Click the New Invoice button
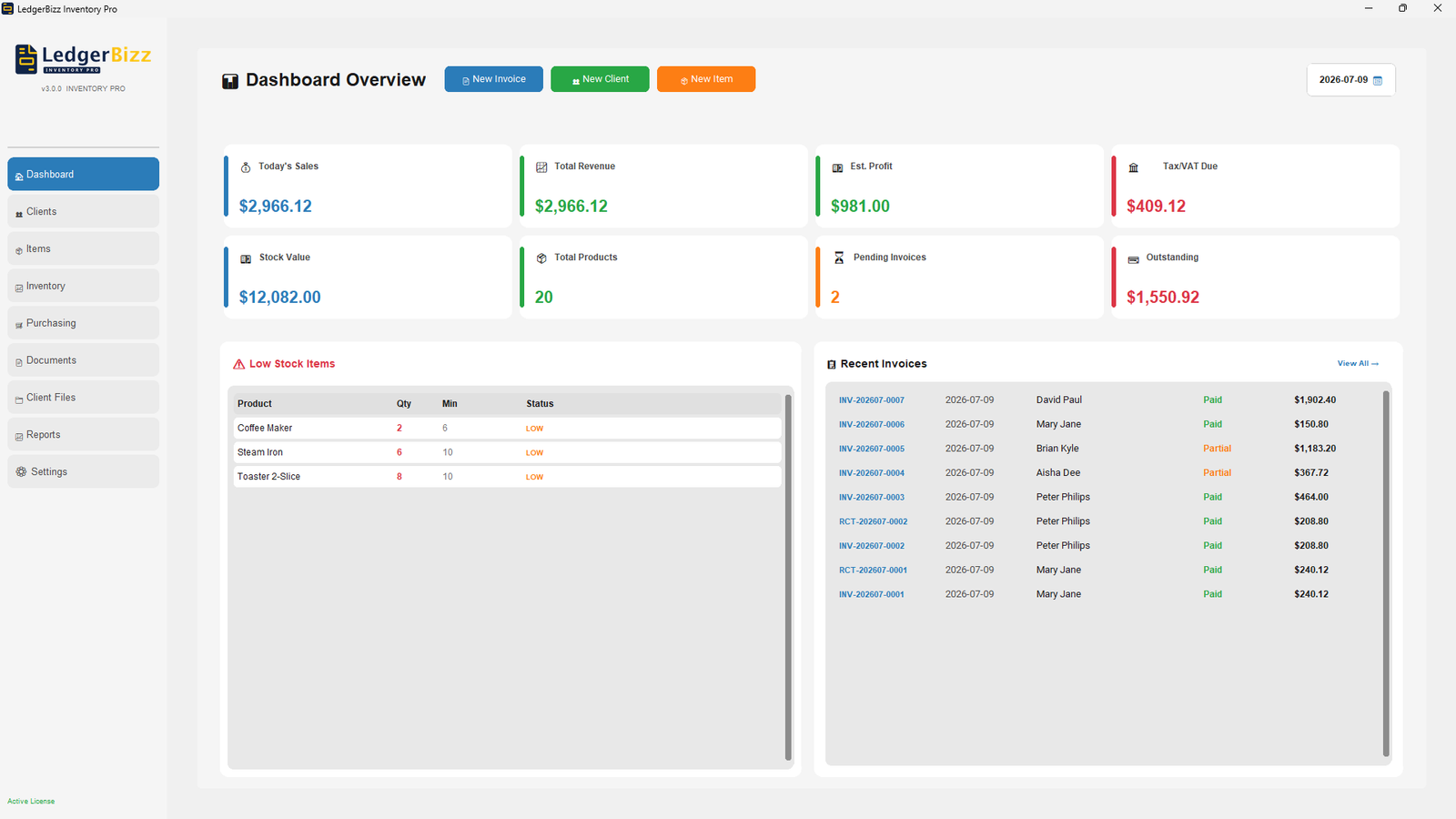Image resolution: width=1456 pixels, height=819 pixels. point(494,79)
